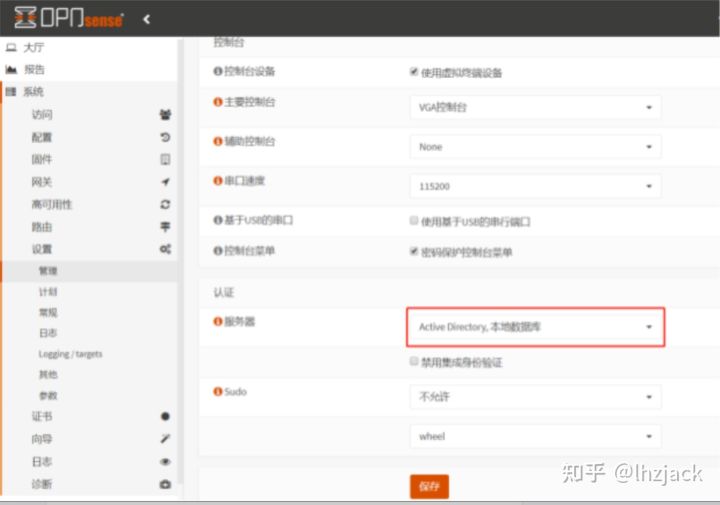Toggle the 密码保护控制台菜单 checkbox
The width and height of the screenshot is (720, 505).
pyautogui.click(x=414, y=251)
